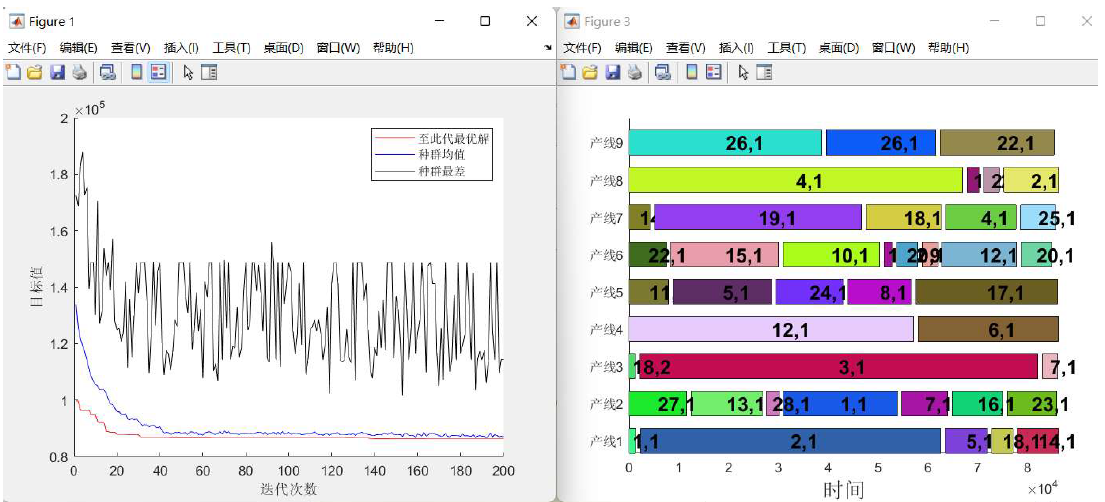Viewport: 1105px width, 502px height.
Task: Maximize the Figure 1 window
Action: point(485,22)
